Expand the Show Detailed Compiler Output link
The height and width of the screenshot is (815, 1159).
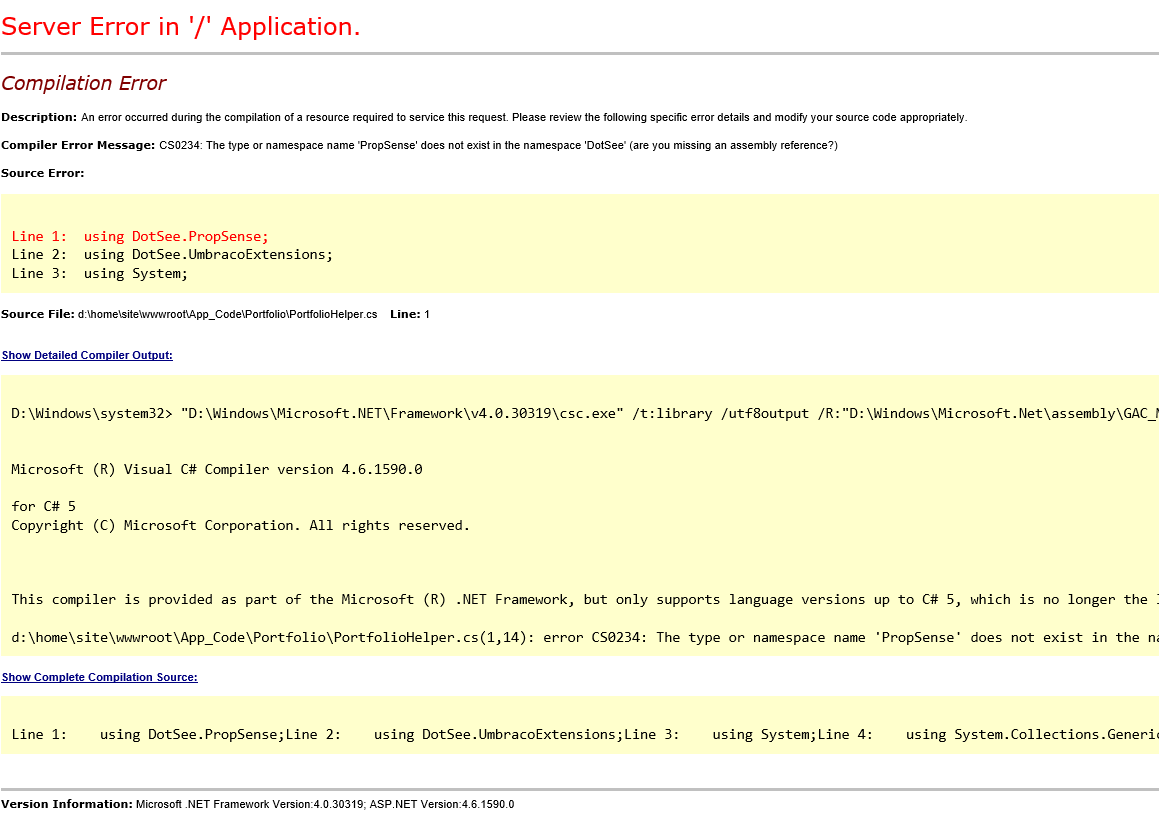click(x=87, y=355)
